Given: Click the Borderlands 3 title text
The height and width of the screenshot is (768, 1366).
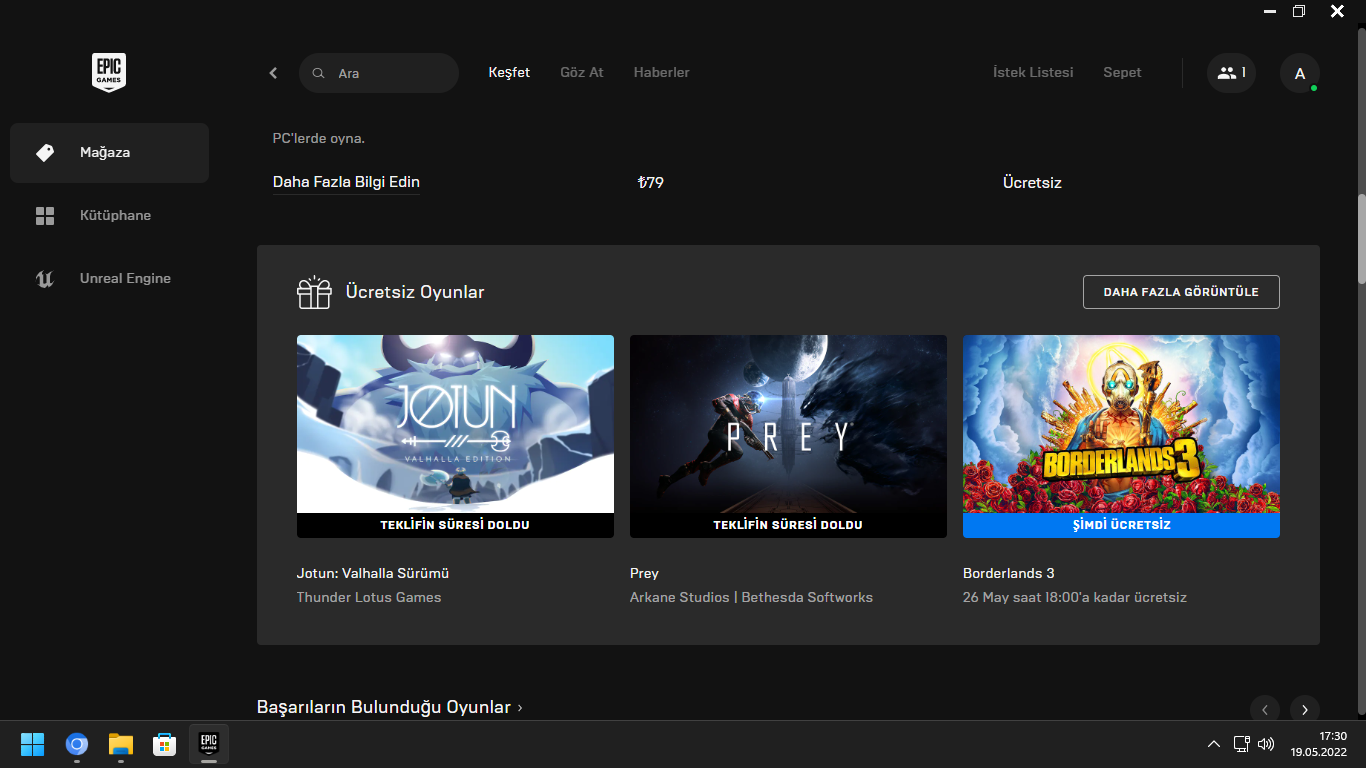Looking at the screenshot, I should (x=1009, y=574).
